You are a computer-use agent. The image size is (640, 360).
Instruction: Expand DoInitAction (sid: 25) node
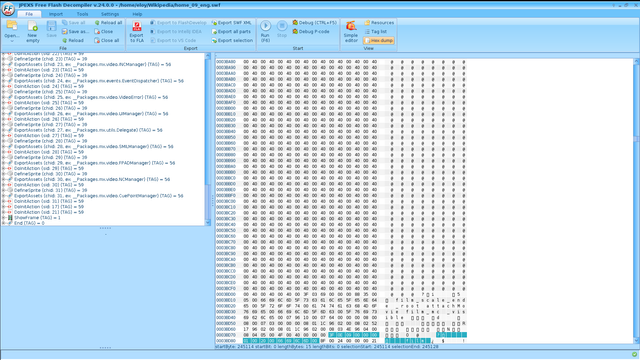(4, 103)
